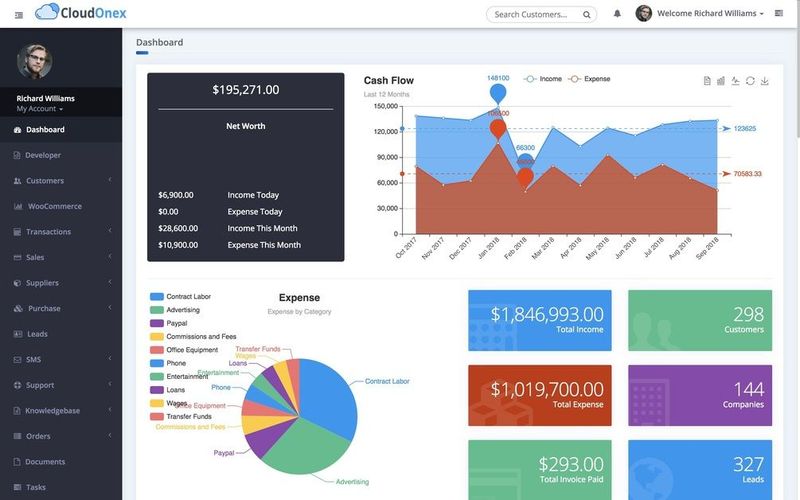This screenshot has height=500, width=800.
Task: Click the 148100 income peak marker
Action: tap(498, 93)
